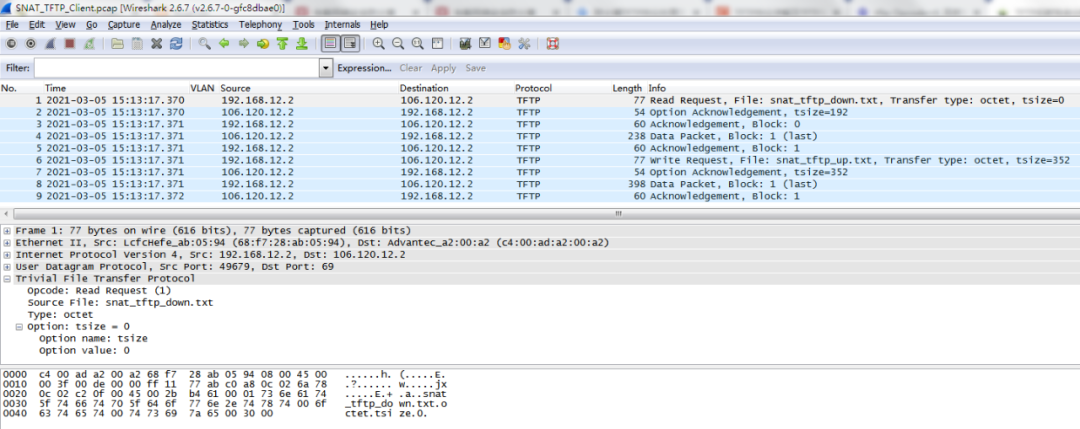Select packet 6 Write Request snat_tftp_up.txt

coord(540,160)
